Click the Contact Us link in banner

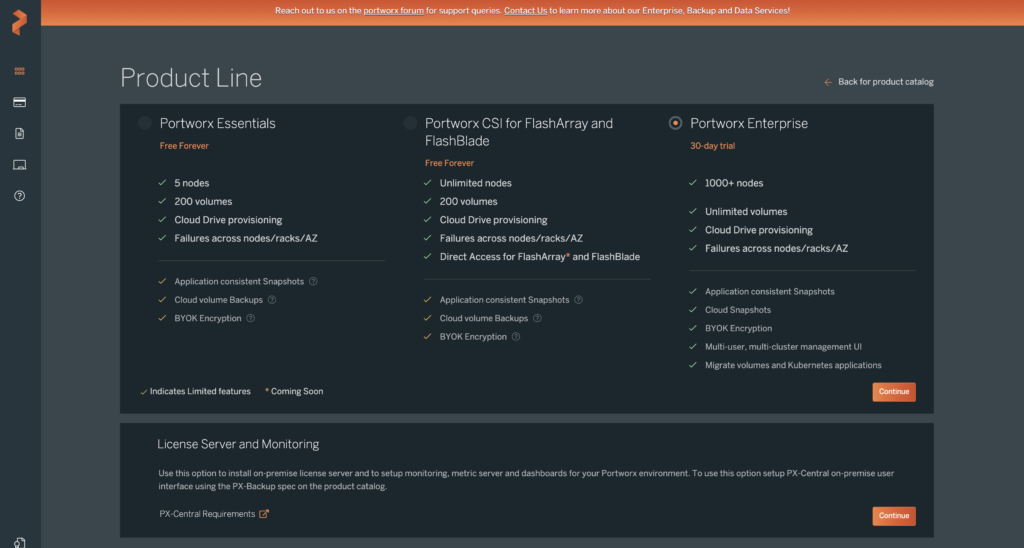525,10
